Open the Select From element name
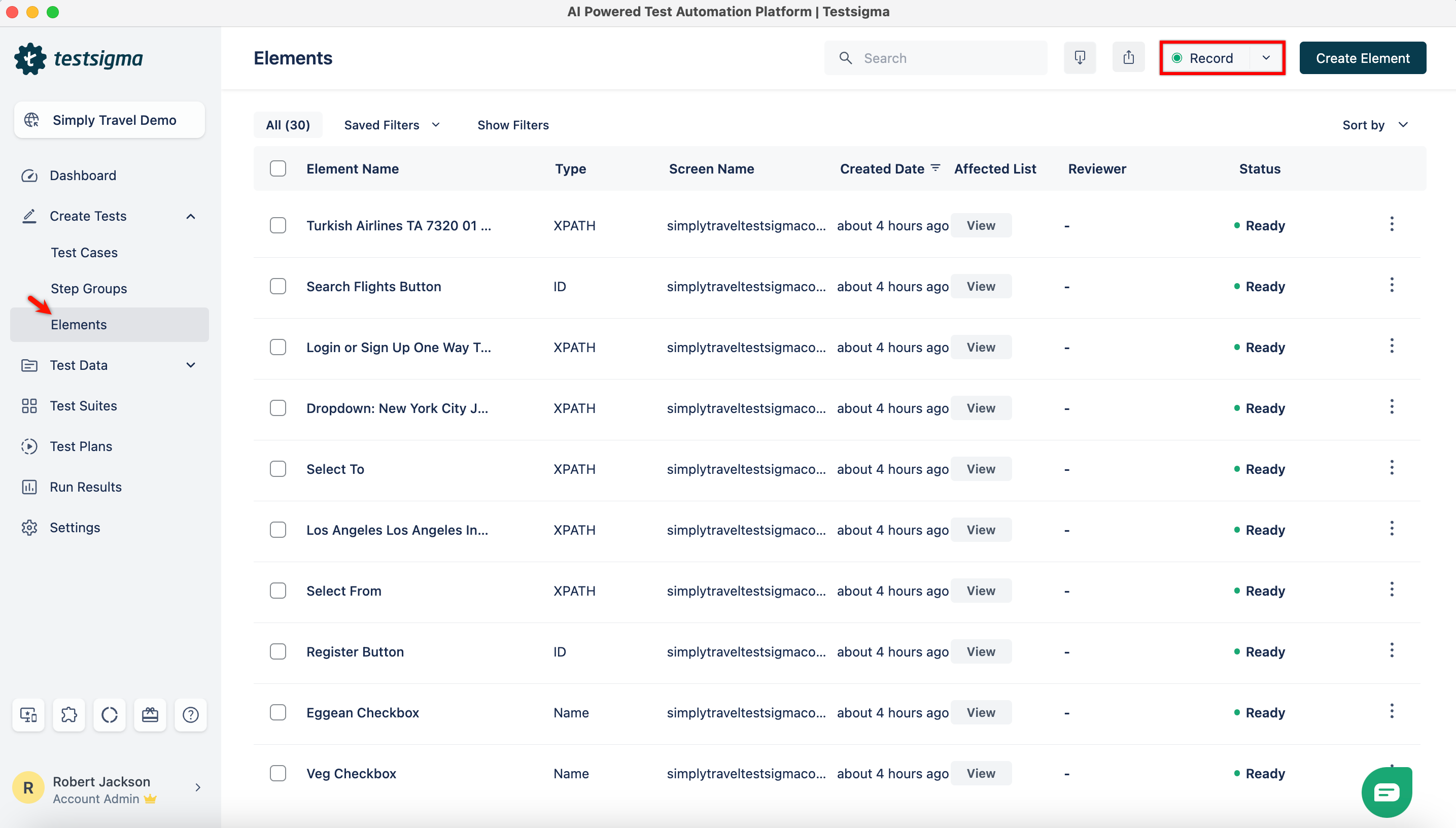This screenshot has height=828, width=1456. (344, 591)
